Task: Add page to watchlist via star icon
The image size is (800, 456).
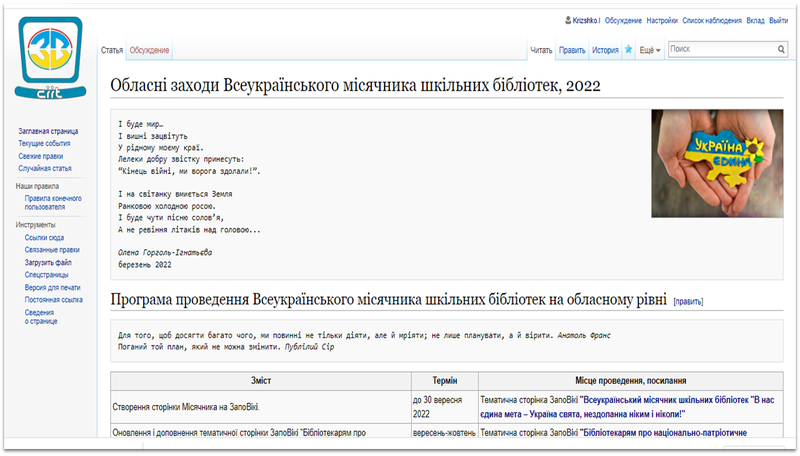Action: [628, 49]
